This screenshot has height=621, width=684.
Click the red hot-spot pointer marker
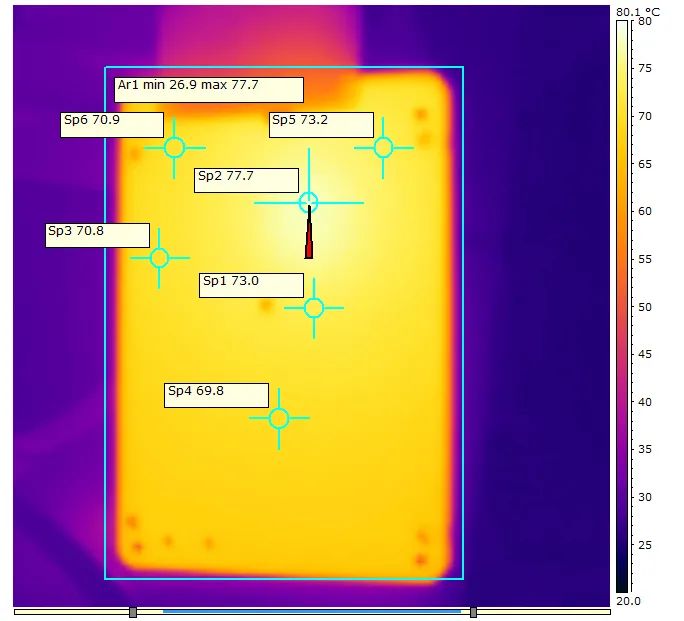309,240
